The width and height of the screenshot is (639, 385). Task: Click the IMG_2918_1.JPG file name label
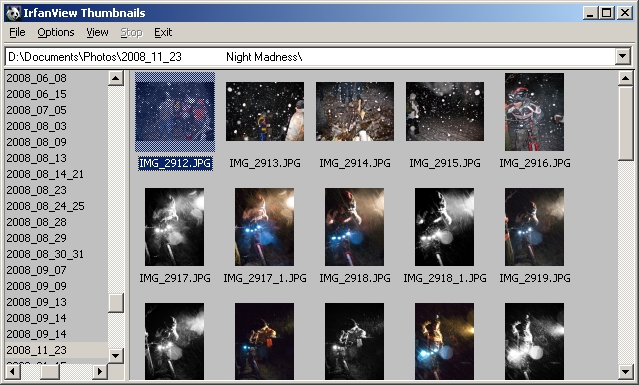(x=445, y=278)
